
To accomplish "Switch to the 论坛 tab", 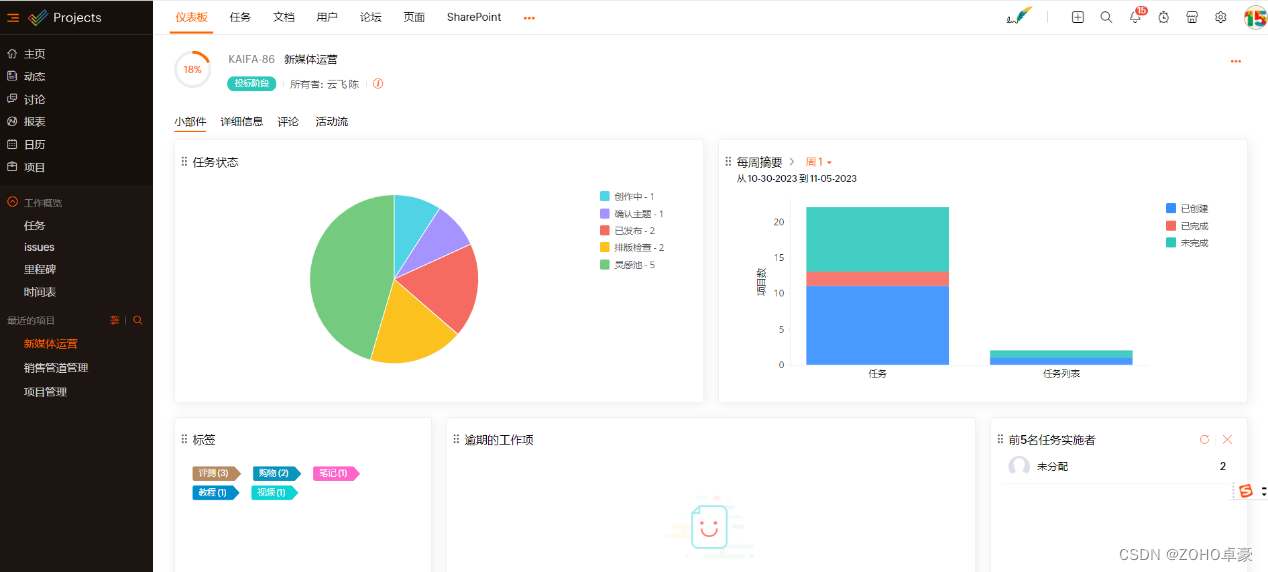I will (x=371, y=18).
